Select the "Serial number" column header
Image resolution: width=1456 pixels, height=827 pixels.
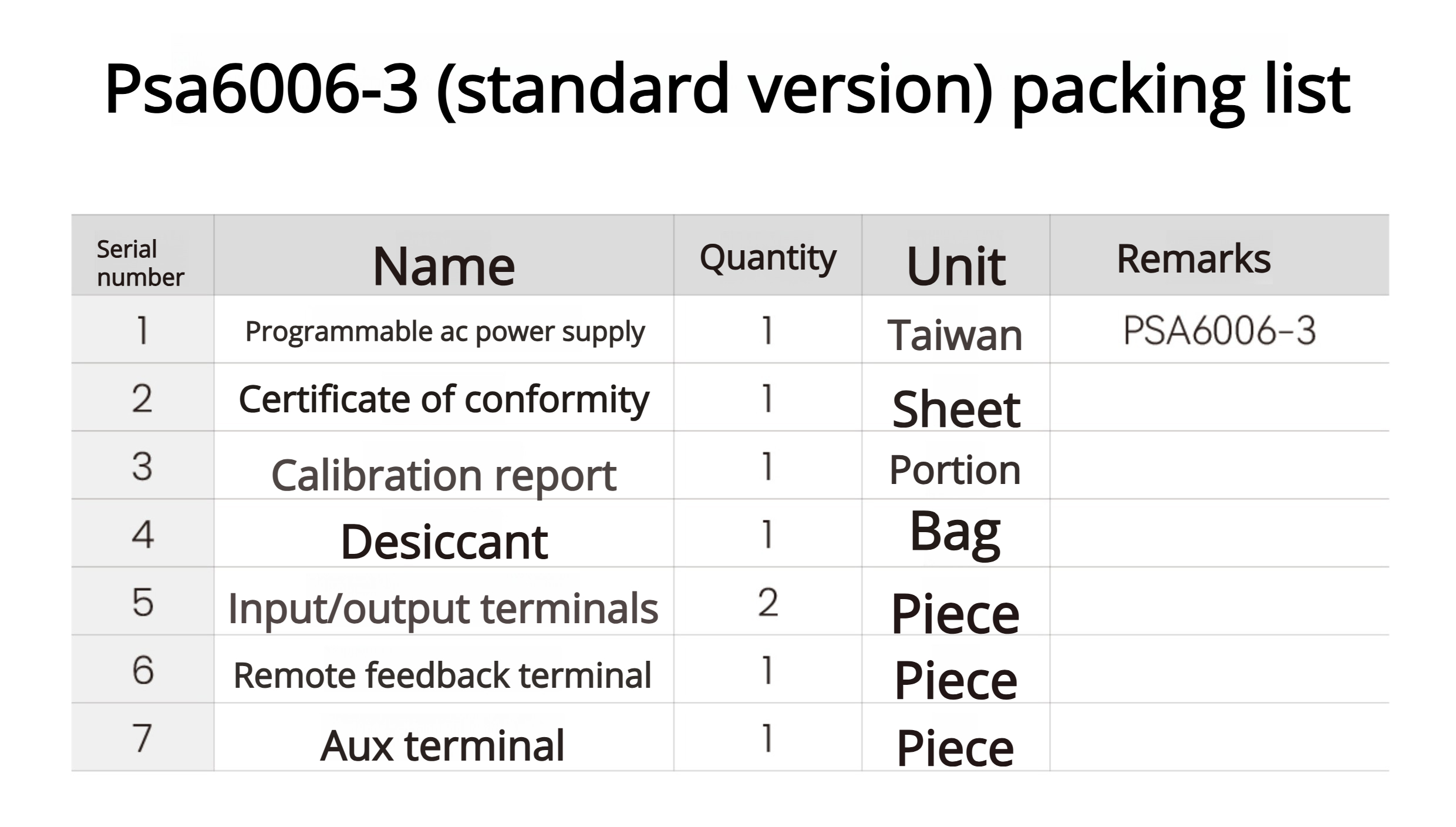coord(140,263)
